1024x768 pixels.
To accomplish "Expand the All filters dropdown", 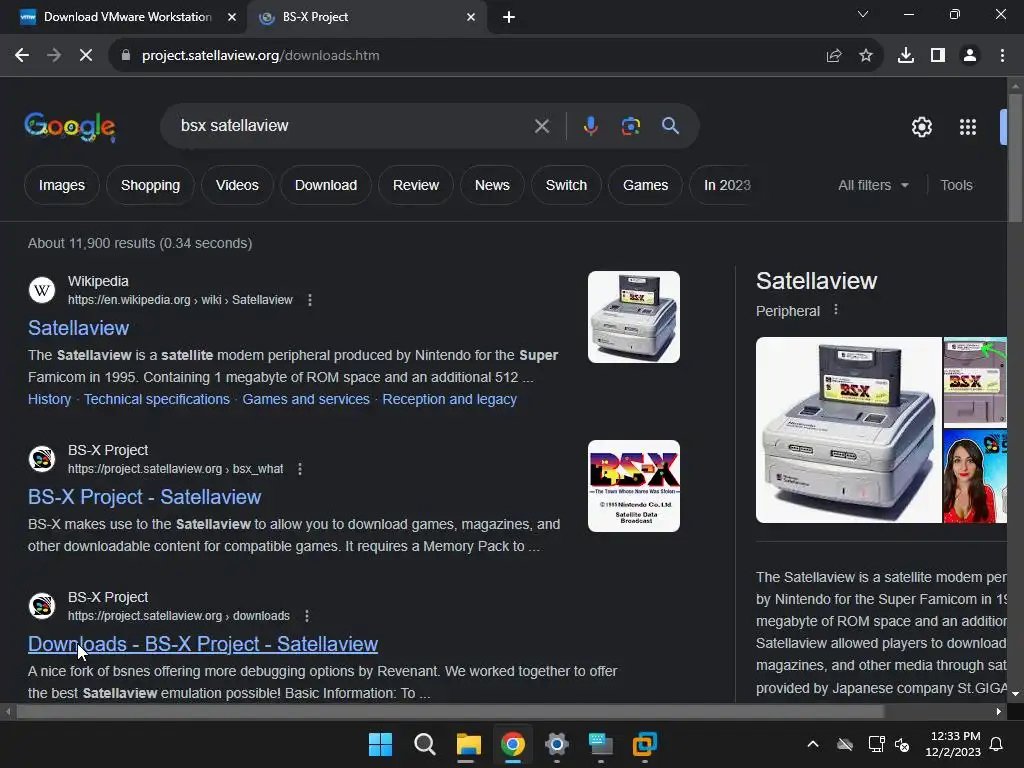I will coord(873,185).
